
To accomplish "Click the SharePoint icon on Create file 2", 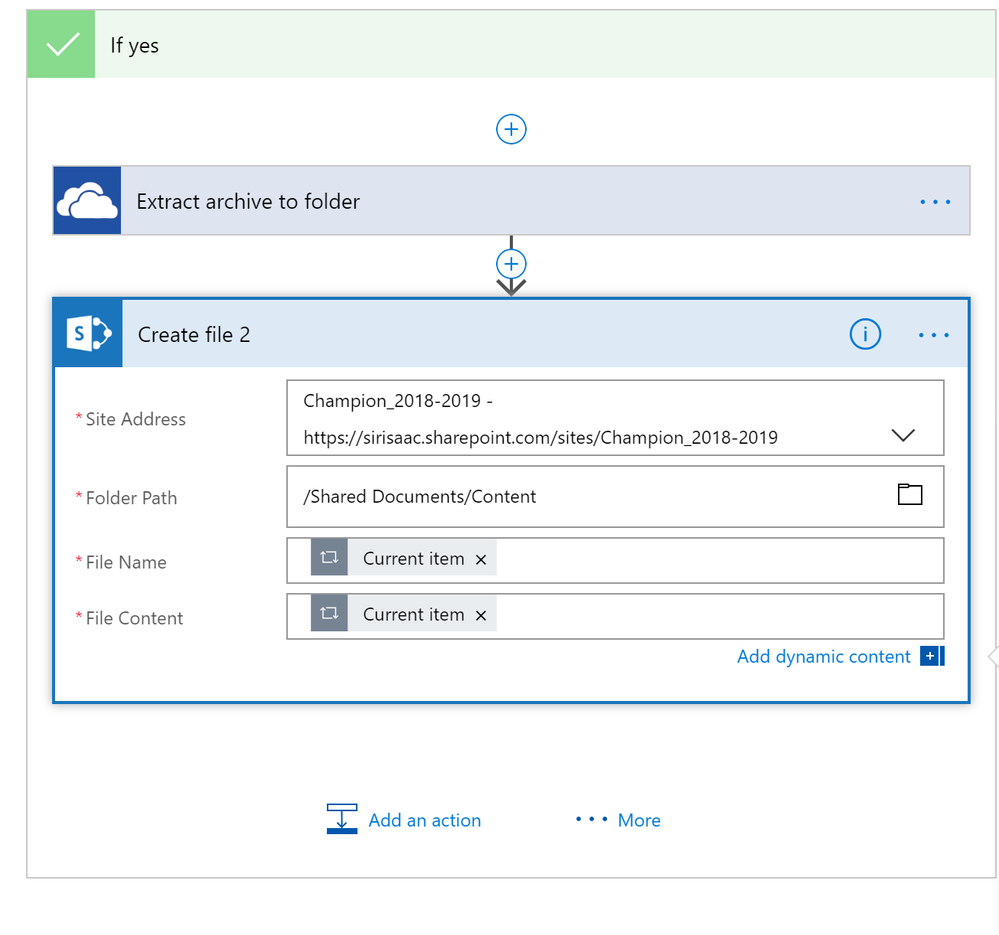I will click(x=89, y=334).
